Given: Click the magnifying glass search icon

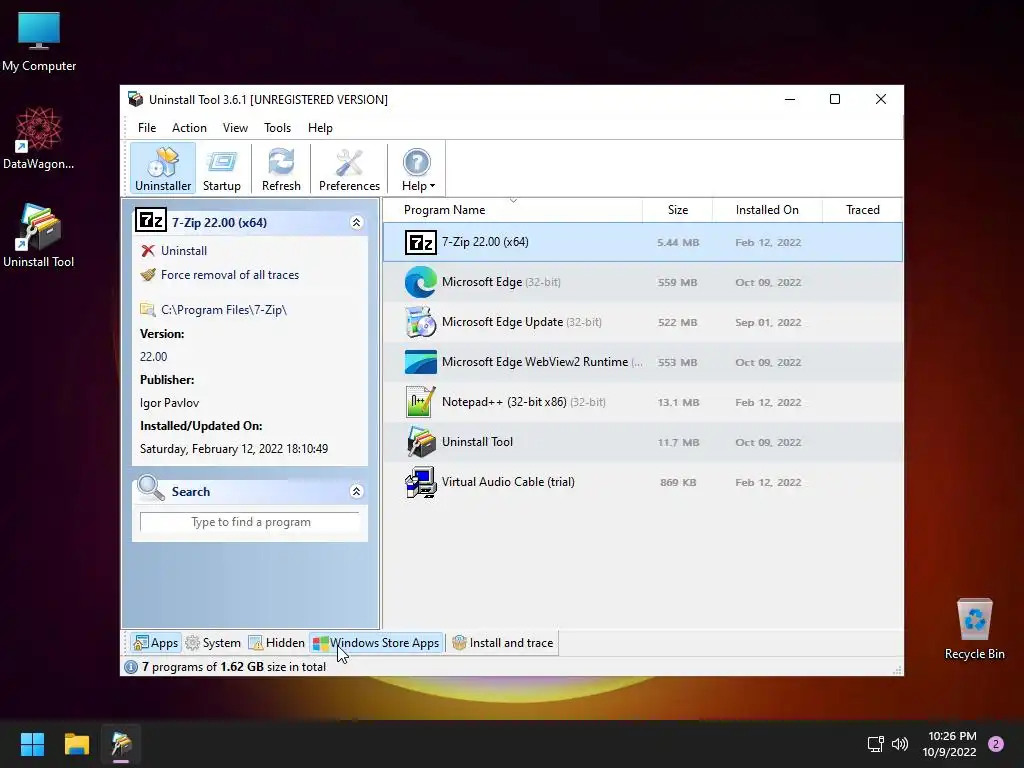Looking at the screenshot, I should (151, 488).
